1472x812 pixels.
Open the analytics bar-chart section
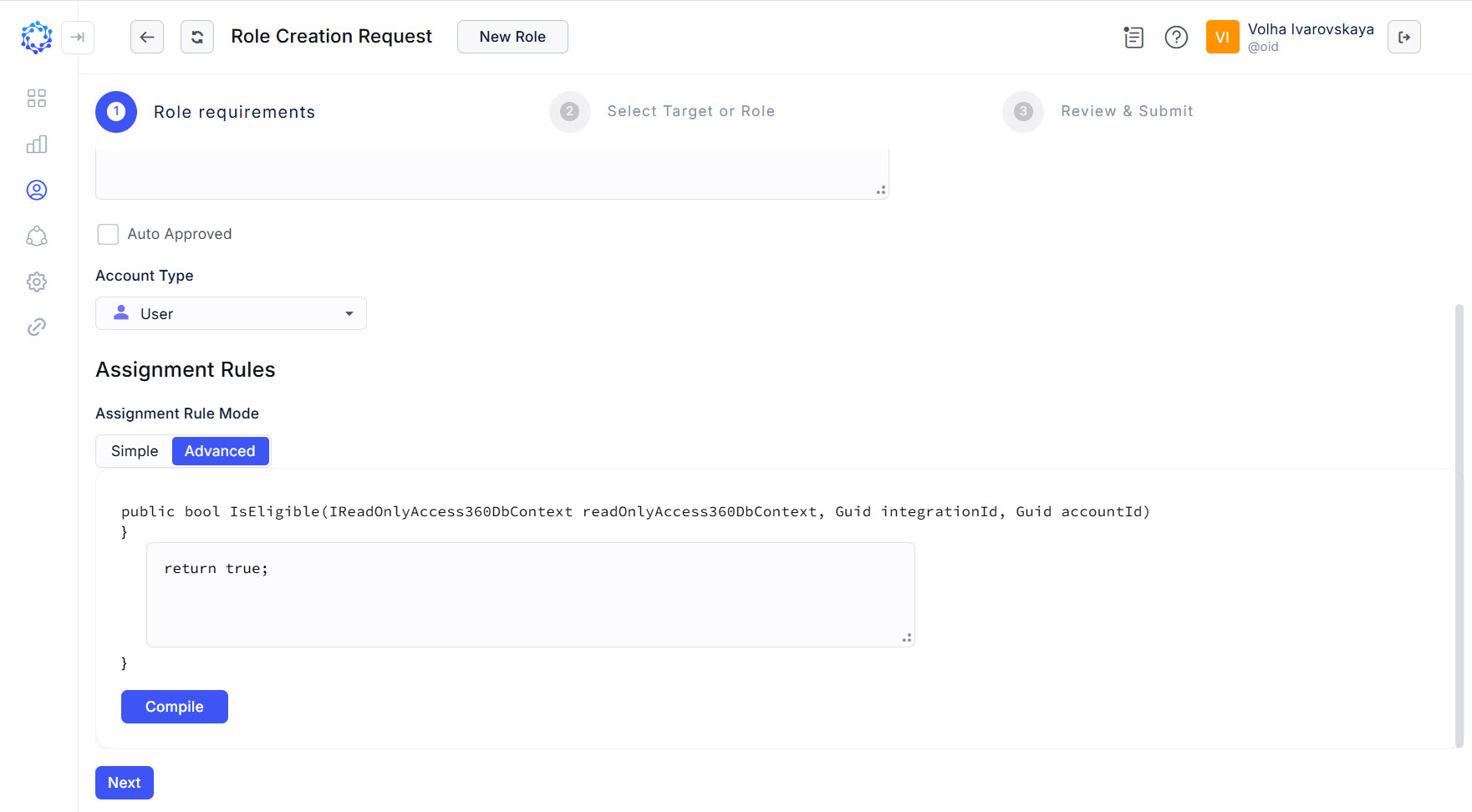click(37, 144)
